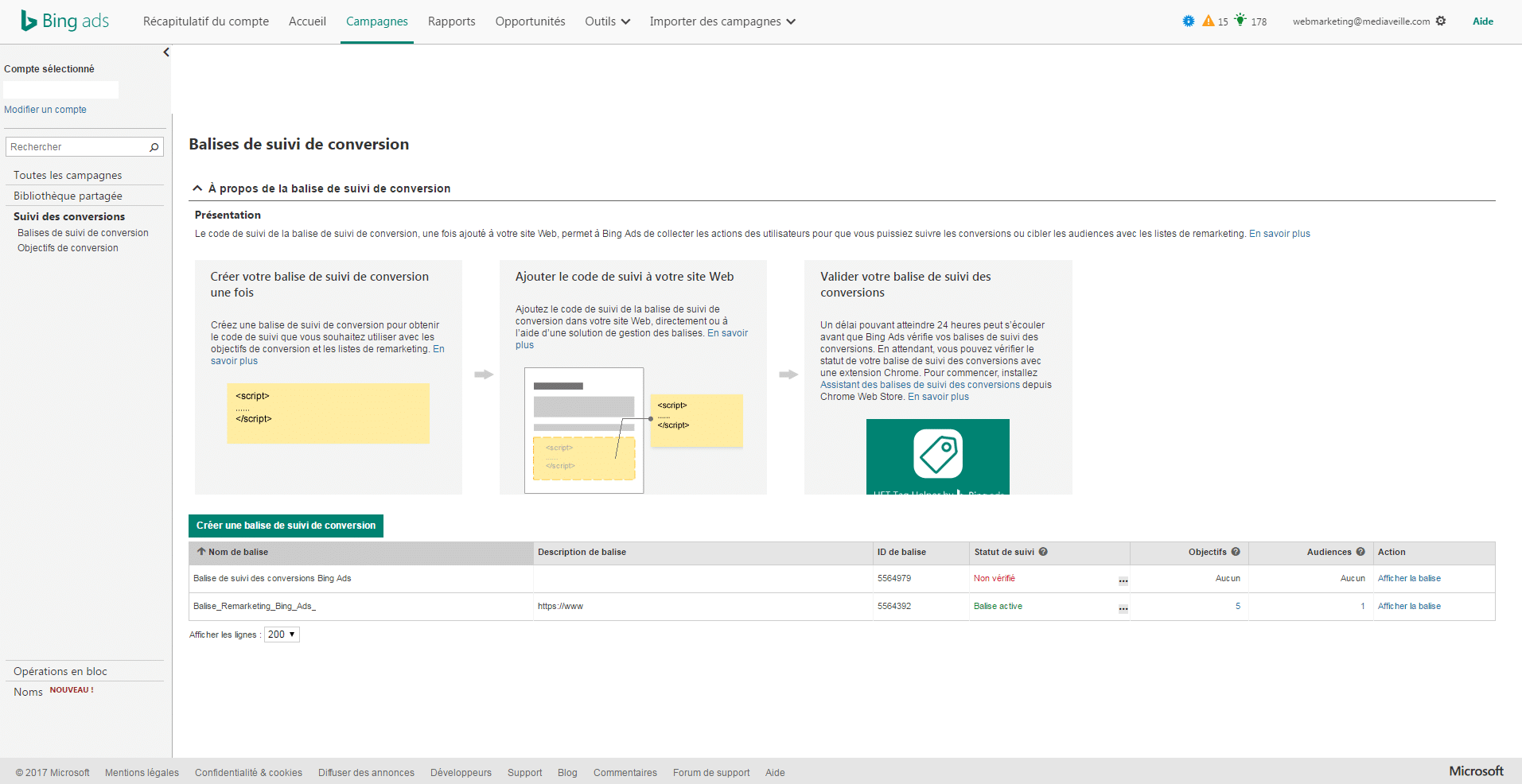Viewport: 1522px width, 784px height.
Task: Click Balise active status text
Action: click(998, 606)
